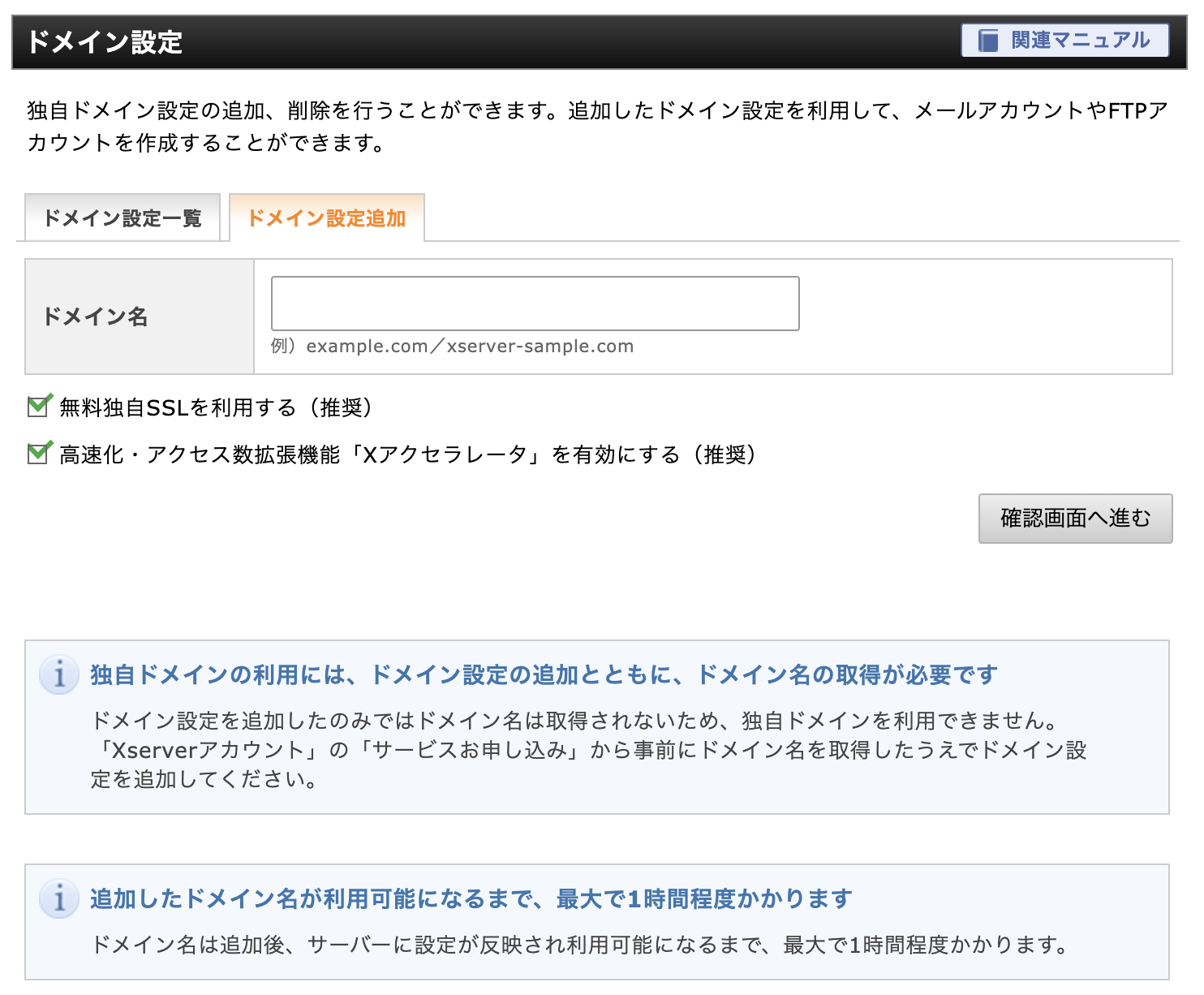Uncheck the 無料独自SSLを利用する checkbox
Image resolution: width=1204 pixels, height=995 pixels.
tap(38, 407)
